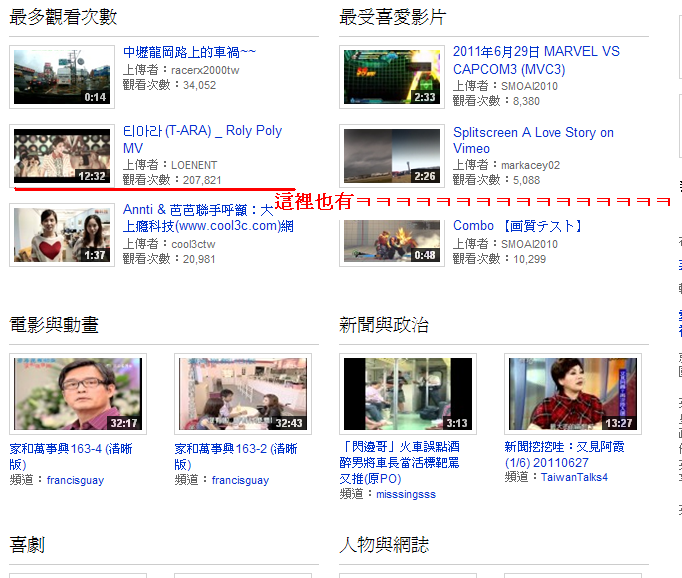Select view count 10,299

tap(529, 259)
